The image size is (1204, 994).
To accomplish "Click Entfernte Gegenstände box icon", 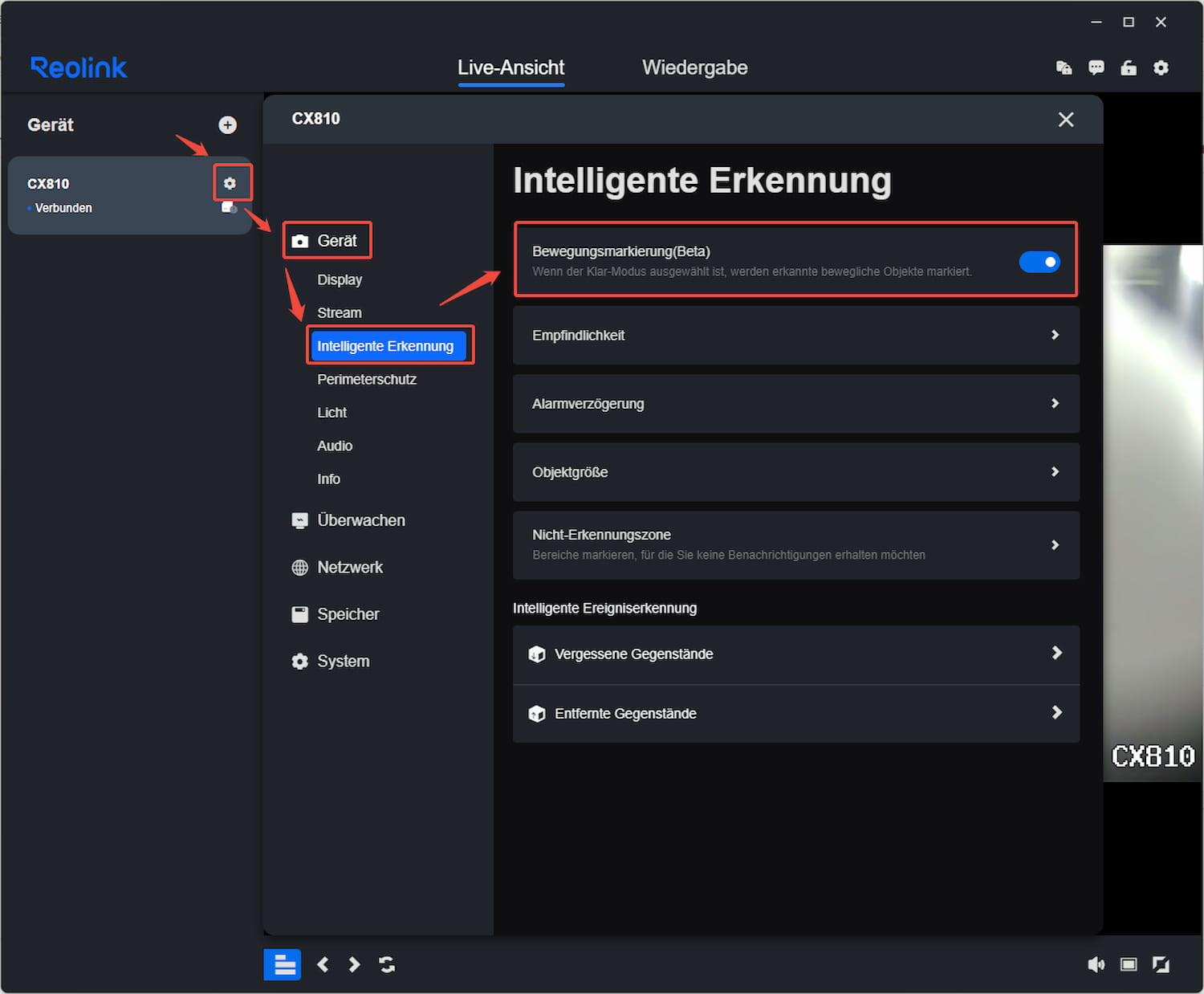I will point(537,713).
